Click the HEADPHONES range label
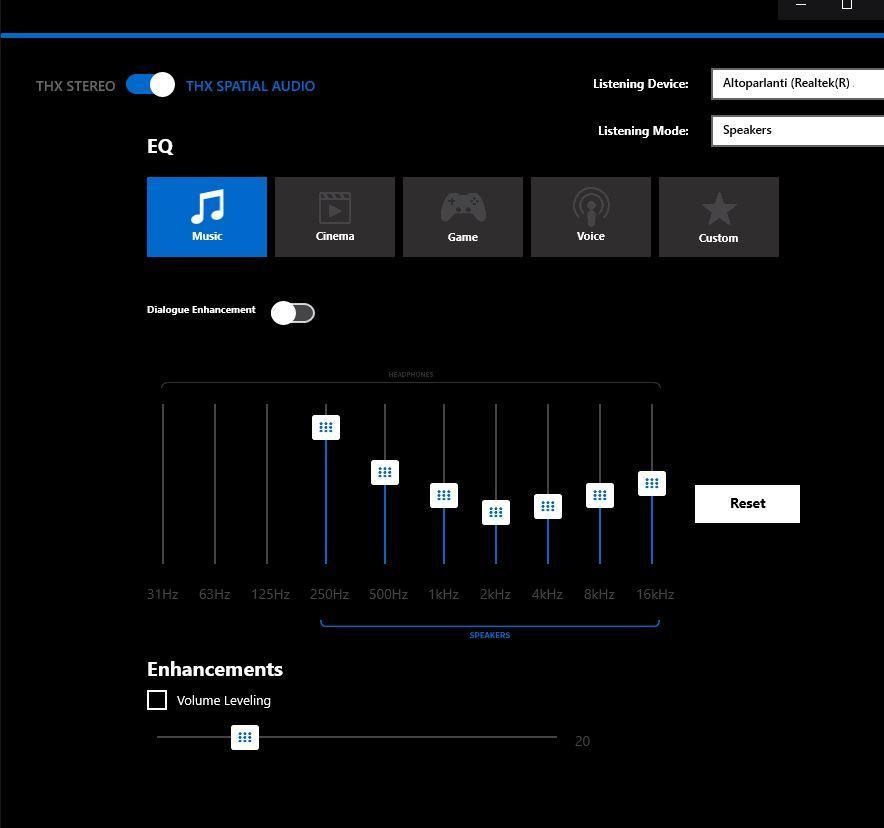The image size is (884, 828). pyautogui.click(x=411, y=374)
